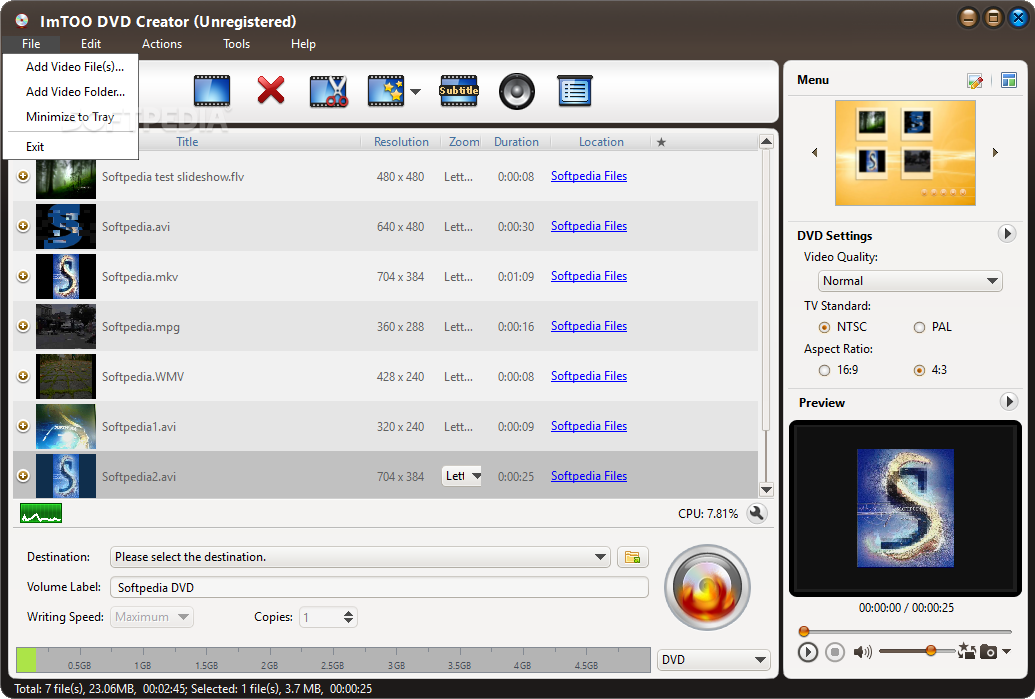This screenshot has width=1035, height=699.
Task: Open Softpedia Files link for Softpedia.mkv
Action: tap(589, 276)
